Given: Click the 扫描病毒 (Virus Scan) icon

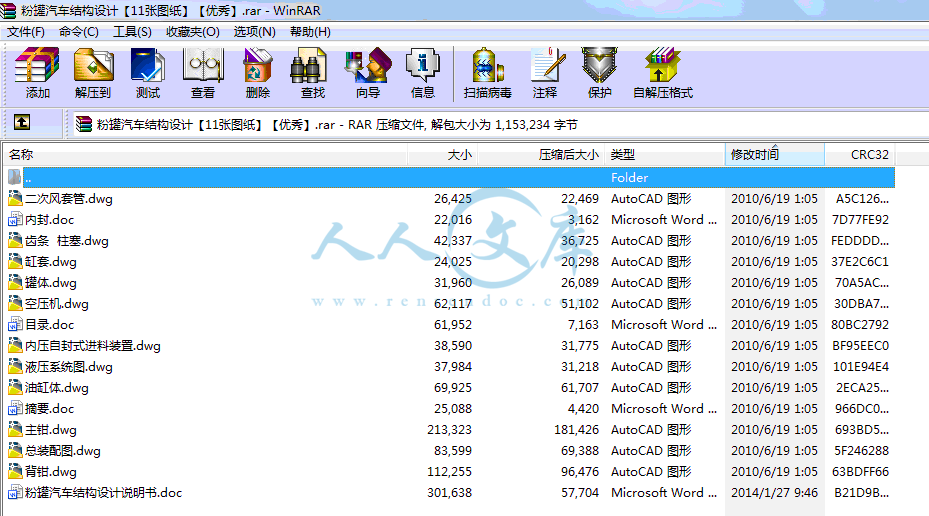Looking at the screenshot, I should (x=488, y=65).
